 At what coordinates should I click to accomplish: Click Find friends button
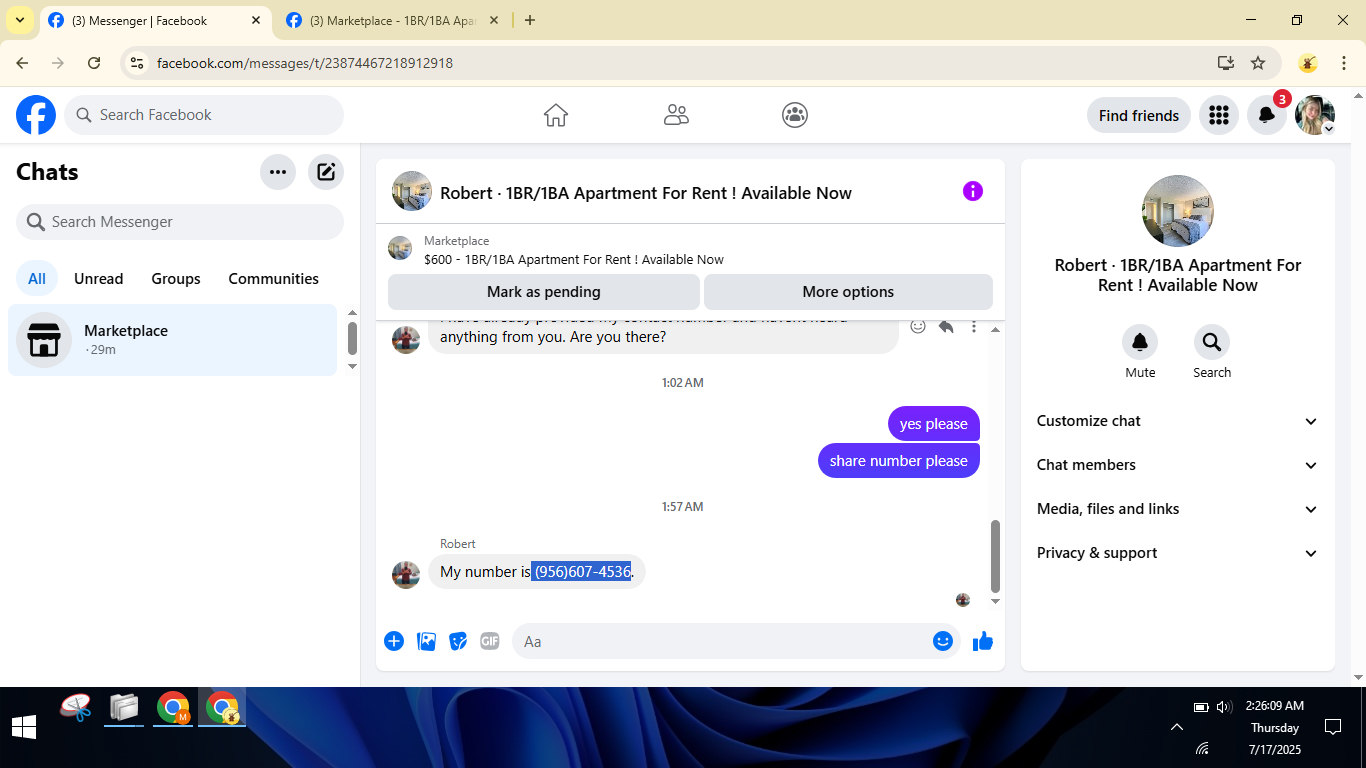tap(1139, 115)
